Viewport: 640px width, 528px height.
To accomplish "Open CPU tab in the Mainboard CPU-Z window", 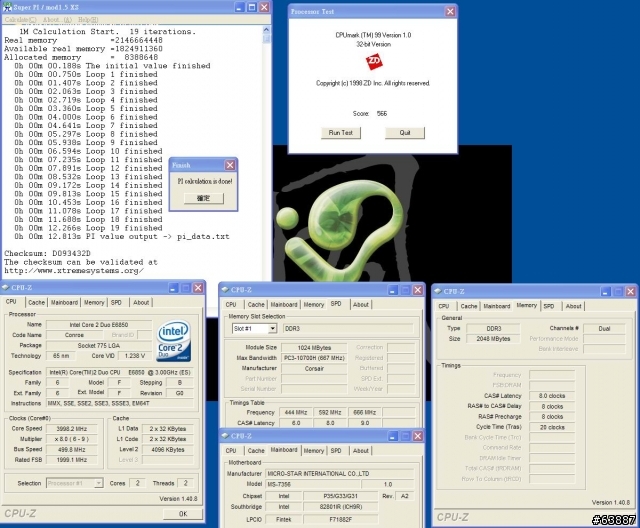I will (x=231, y=450).
